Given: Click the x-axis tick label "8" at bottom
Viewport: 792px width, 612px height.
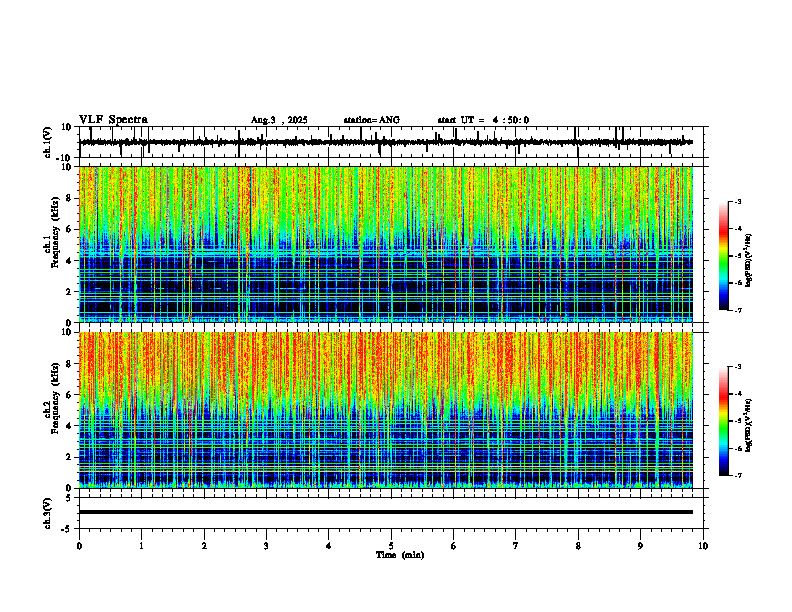Looking at the screenshot, I should coord(578,546).
